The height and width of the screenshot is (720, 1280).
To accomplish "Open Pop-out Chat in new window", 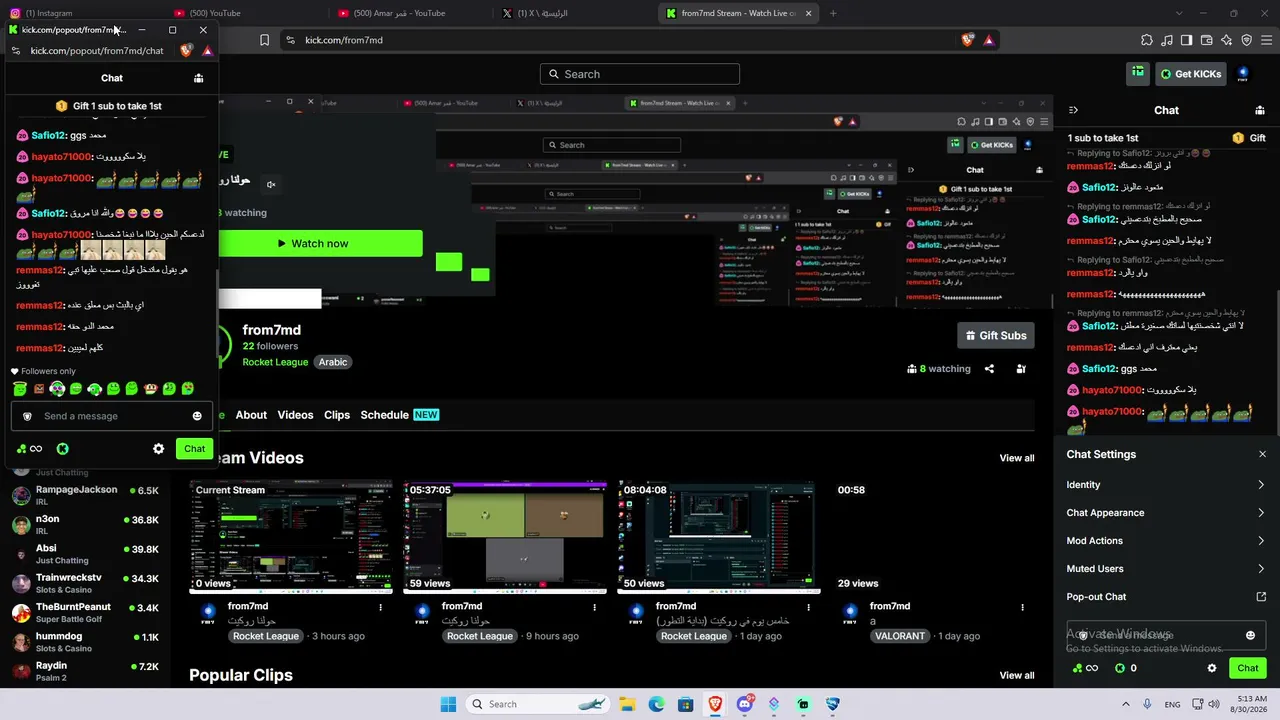I will coord(1166,597).
